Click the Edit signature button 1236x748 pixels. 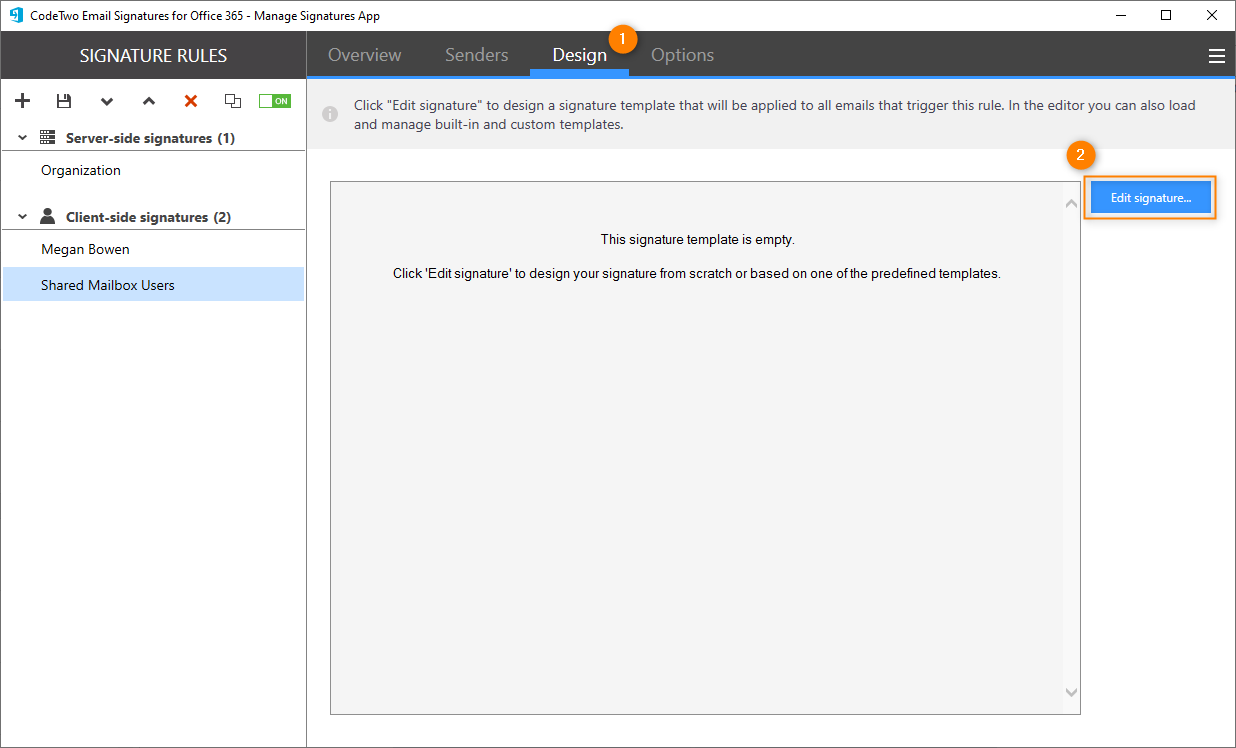pyautogui.click(x=1149, y=197)
